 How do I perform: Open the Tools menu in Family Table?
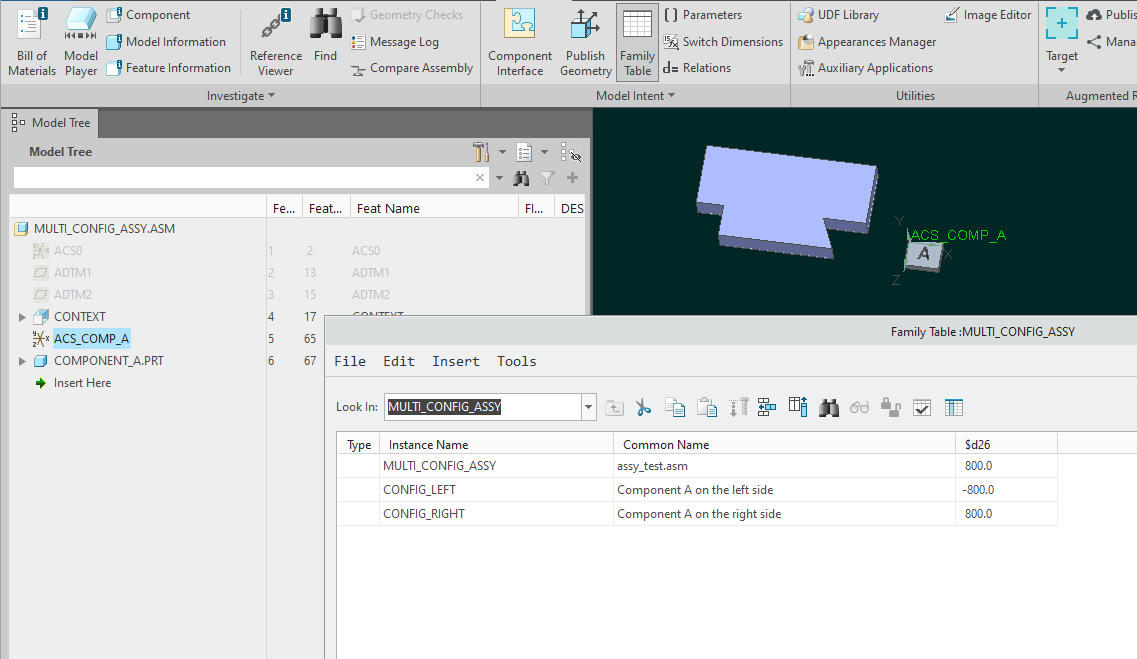(516, 361)
